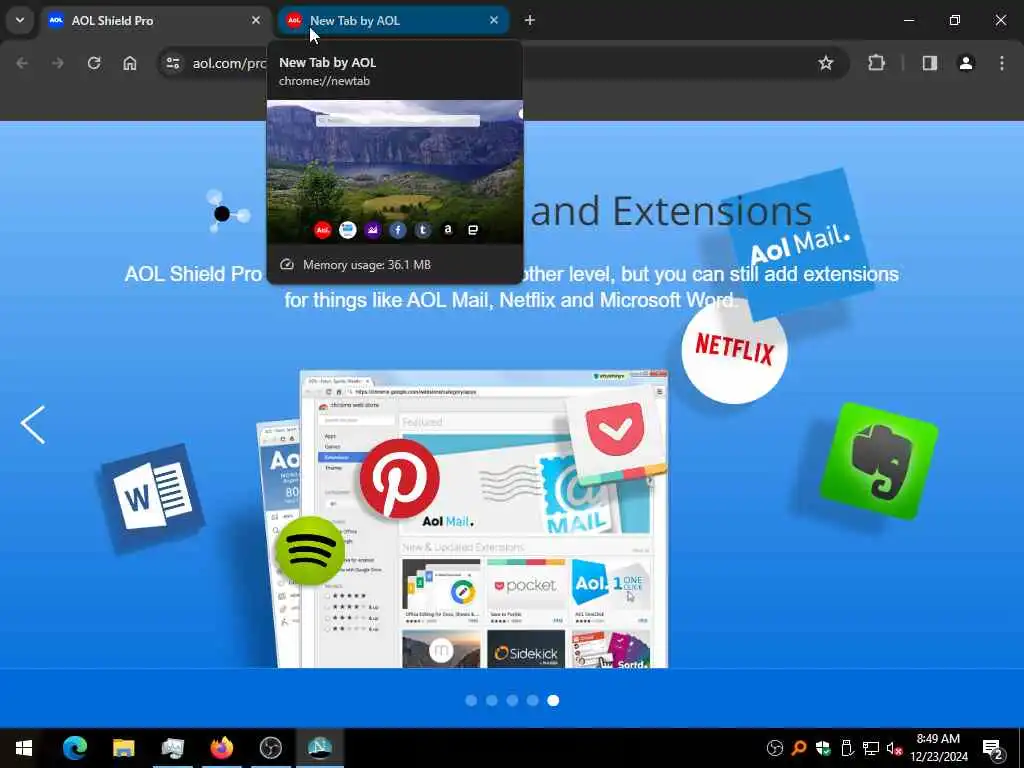Open a new tab with plus button

point(530,20)
